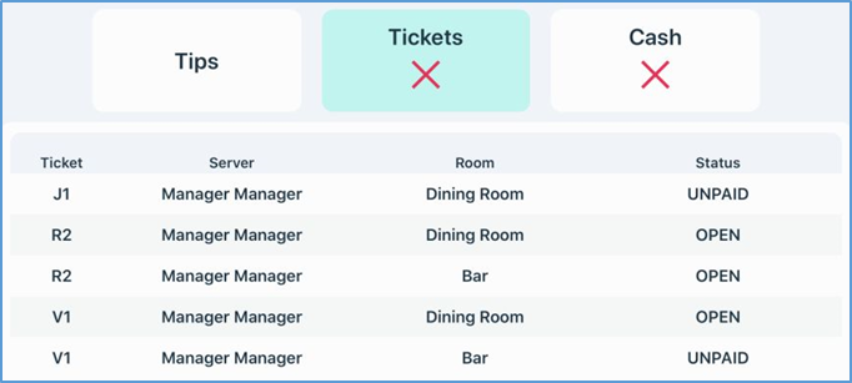
Task: Click the Status column header
Action: point(718,163)
